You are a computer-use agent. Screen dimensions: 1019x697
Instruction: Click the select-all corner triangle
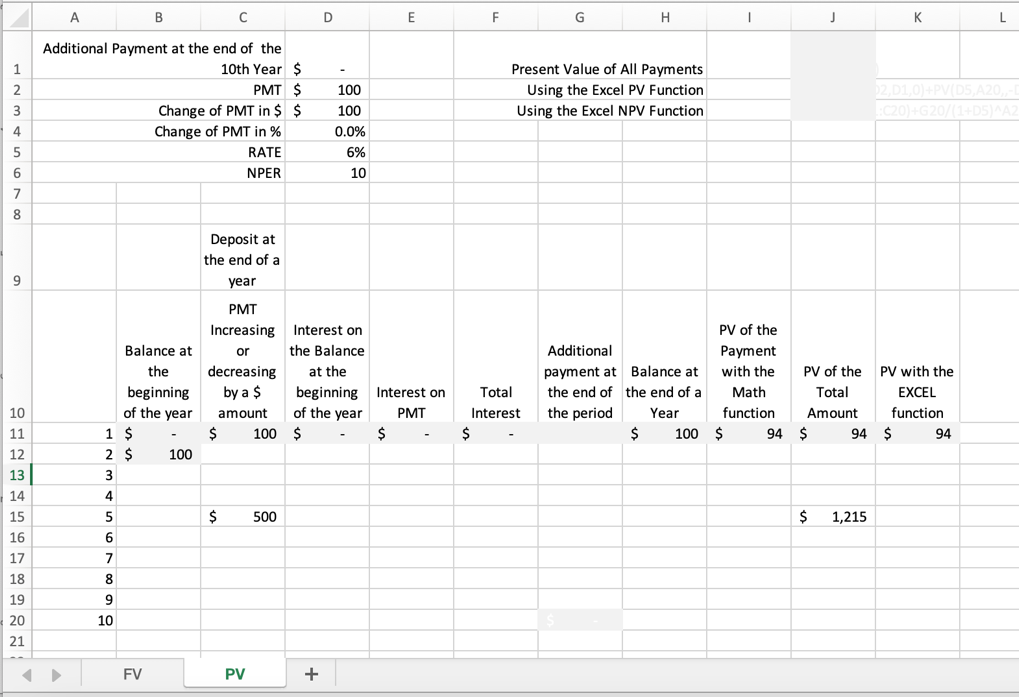coord(18,18)
